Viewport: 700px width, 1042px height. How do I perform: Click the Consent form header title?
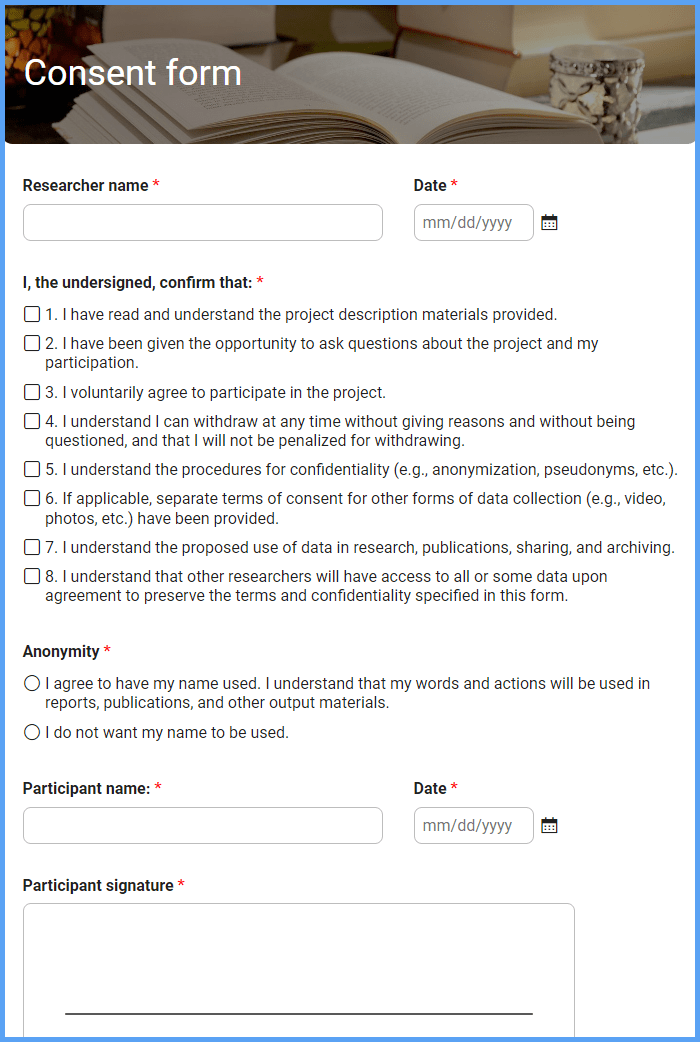tap(133, 72)
